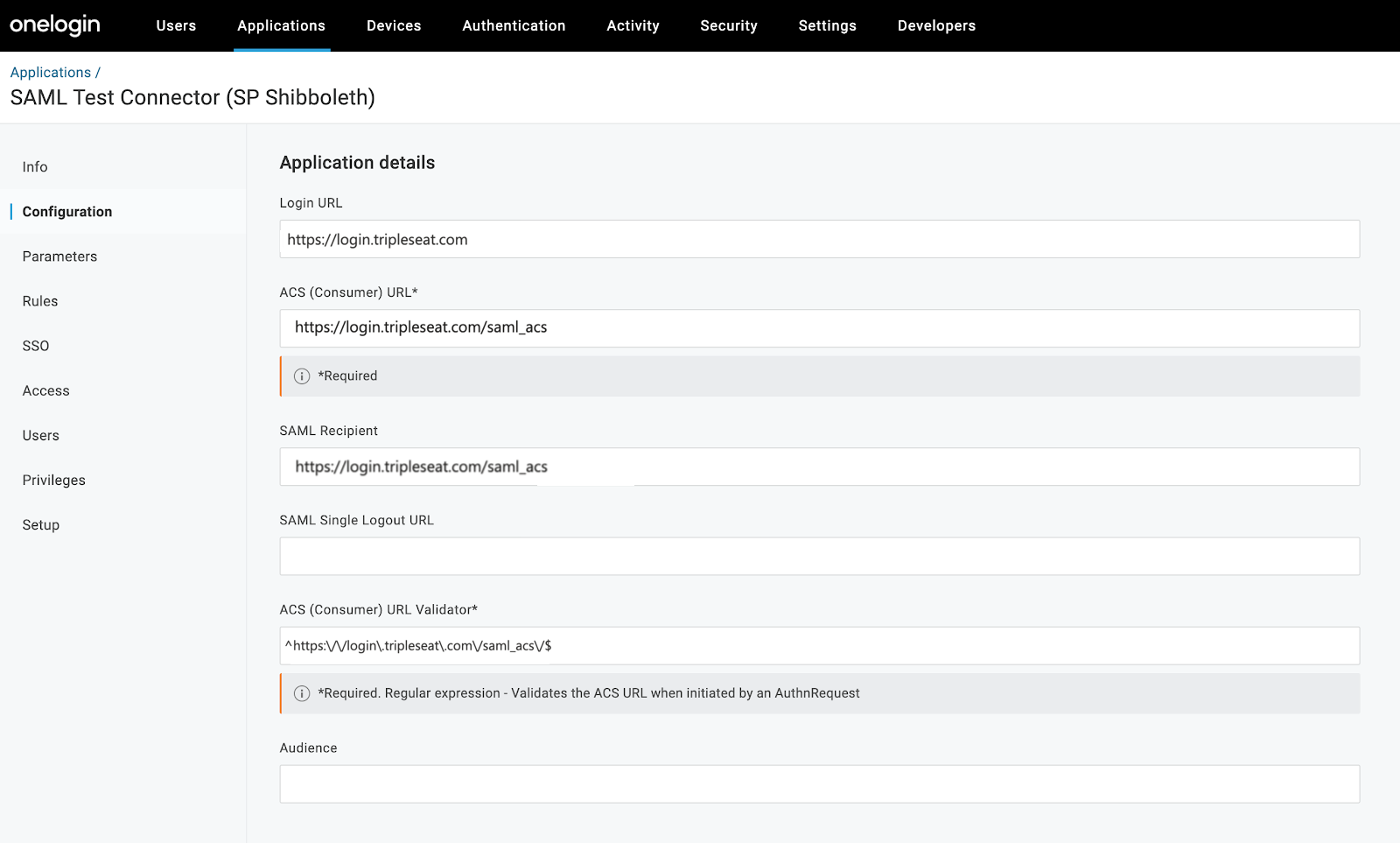The image size is (1400, 843).
Task: Focus the SAML Single Logout URL field
Action: coord(819,556)
